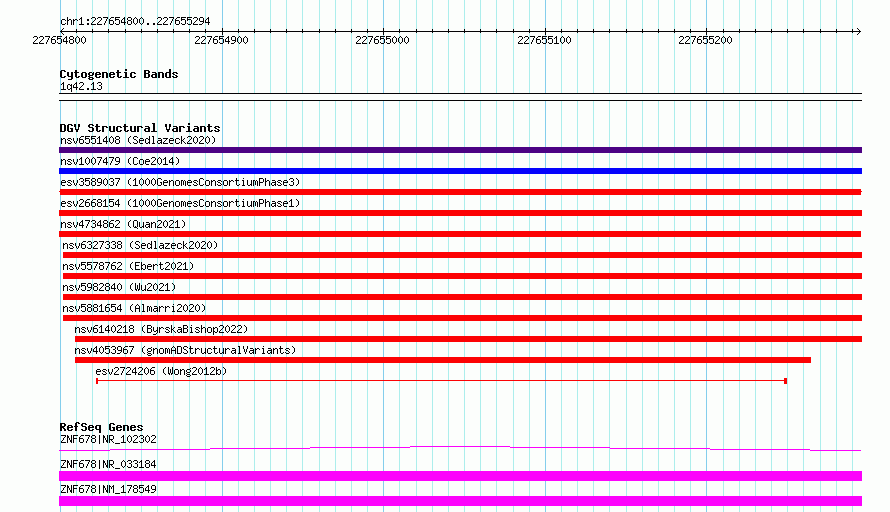
Task: Click the ruler's right arrow end
Action: tap(858, 31)
